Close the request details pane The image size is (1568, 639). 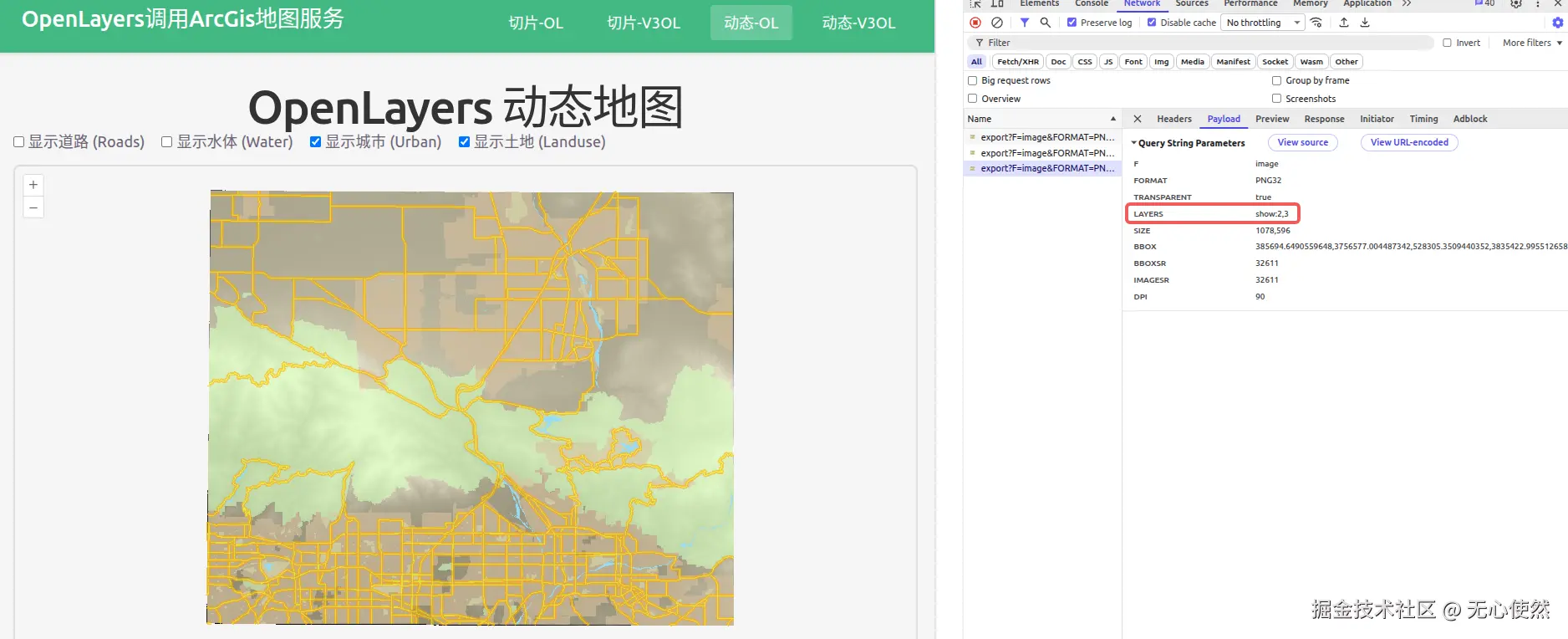pyautogui.click(x=1137, y=119)
